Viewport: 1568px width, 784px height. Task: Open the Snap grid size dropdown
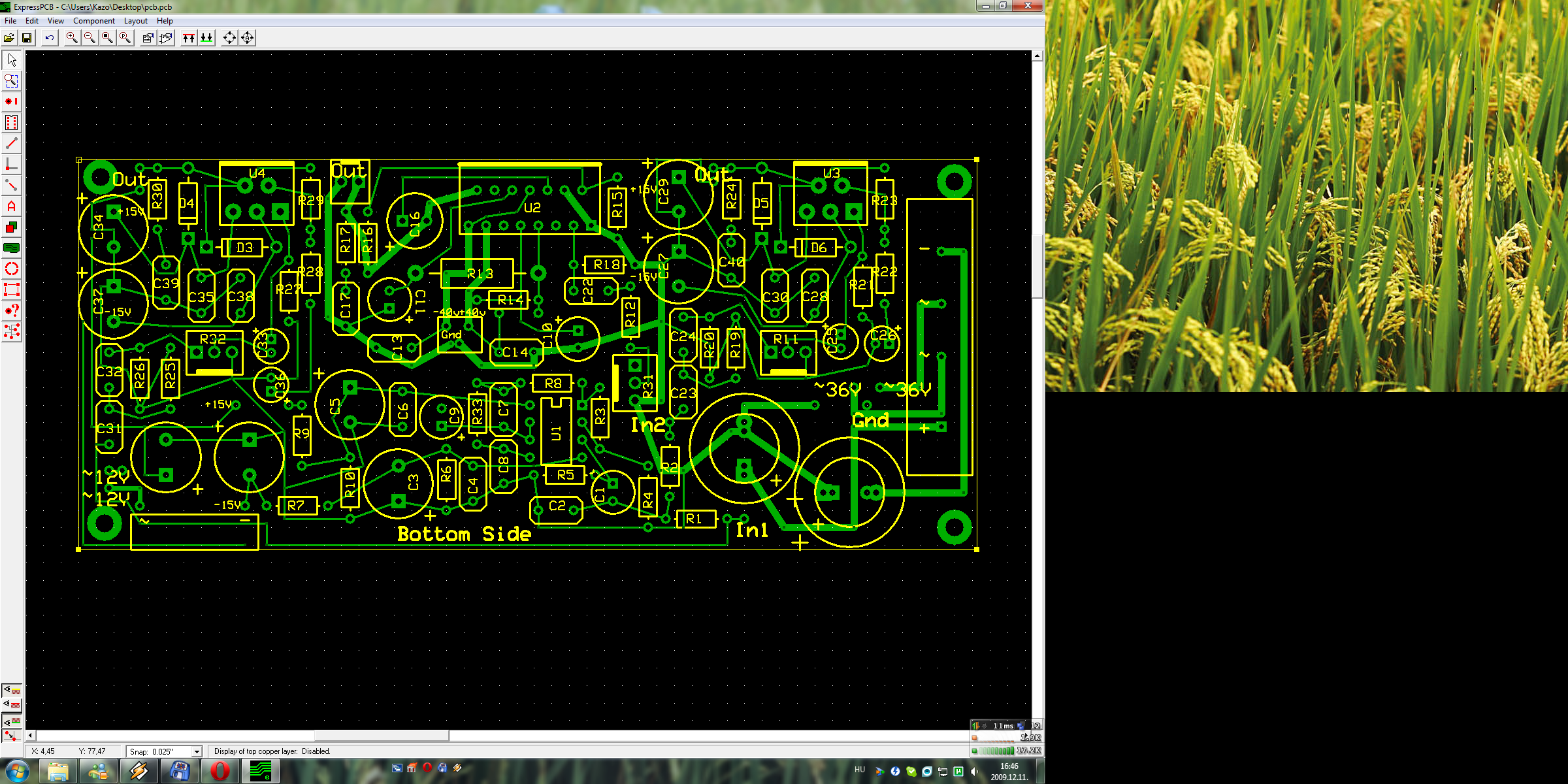(x=196, y=752)
